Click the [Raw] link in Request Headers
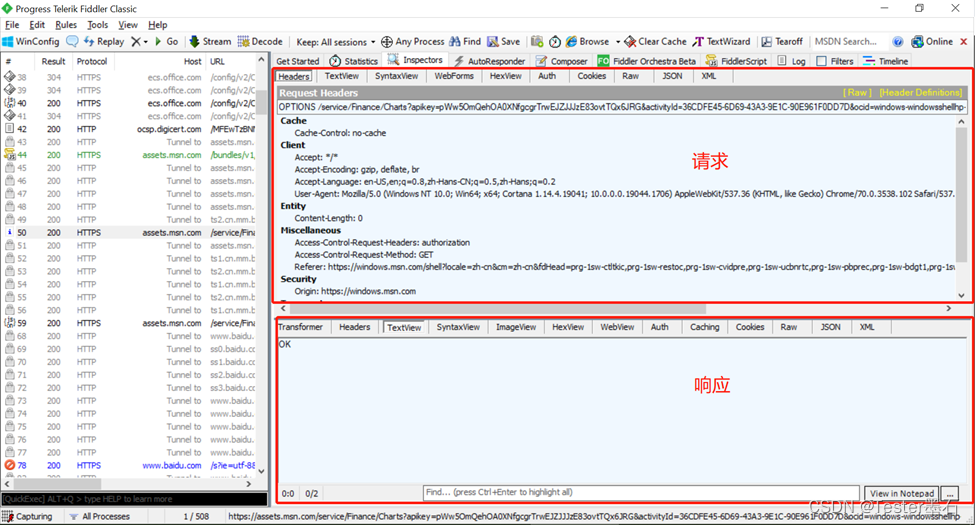The height and width of the screenshot is (525, 975). pyautogui.click(x=857, y=93)
